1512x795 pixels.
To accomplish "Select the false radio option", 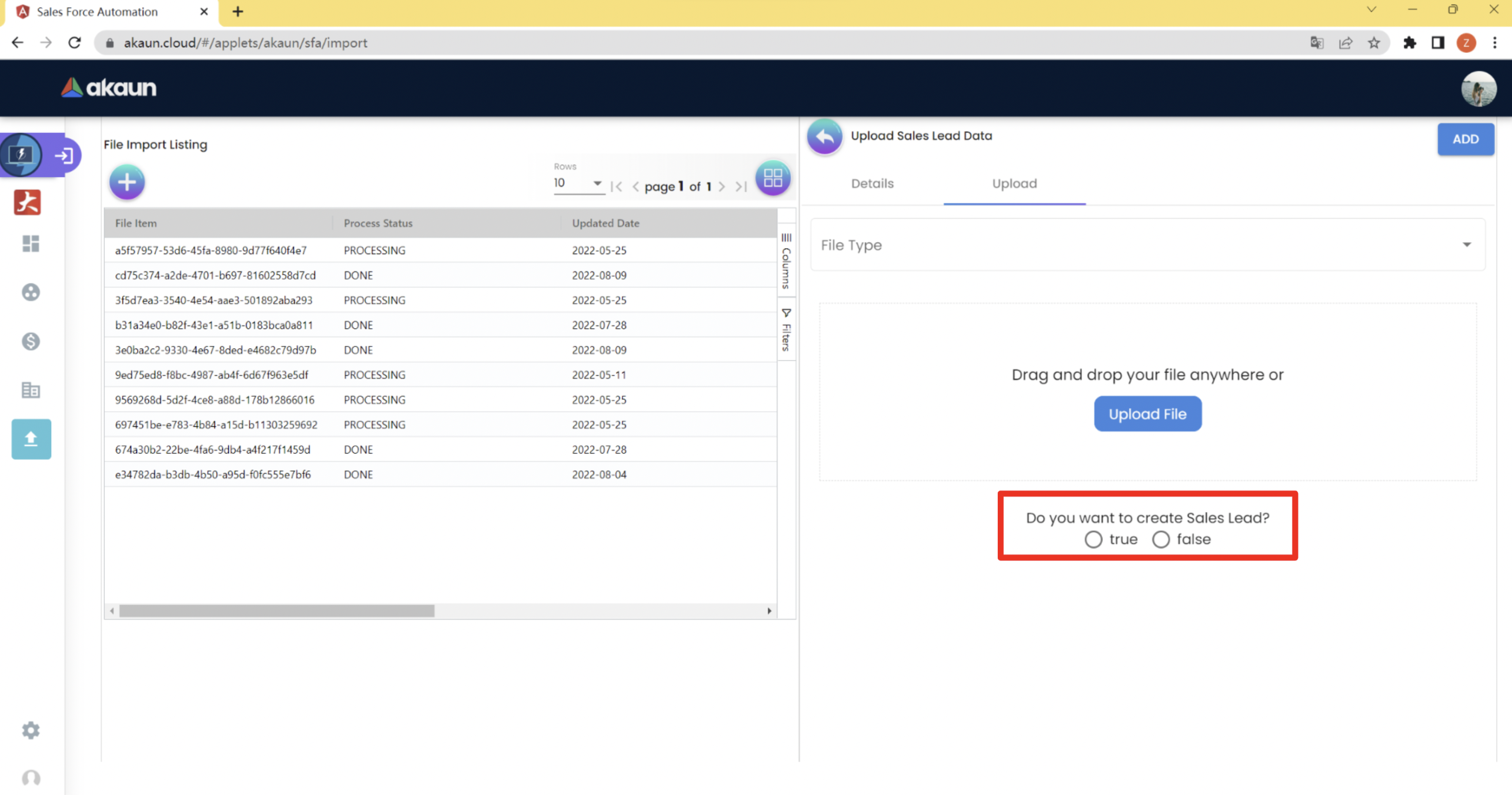I will 1160,539.
